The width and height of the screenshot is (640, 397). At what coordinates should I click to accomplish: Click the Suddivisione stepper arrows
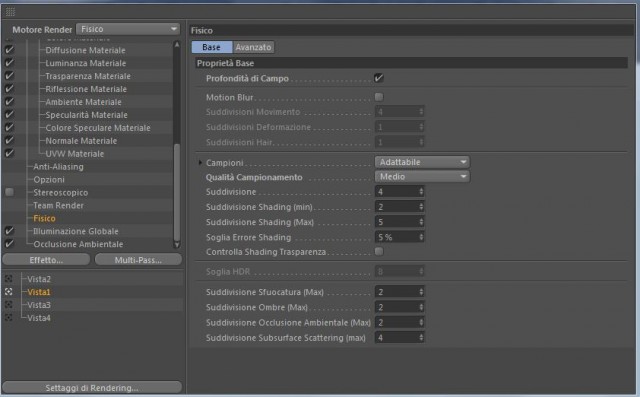(421, 191)
